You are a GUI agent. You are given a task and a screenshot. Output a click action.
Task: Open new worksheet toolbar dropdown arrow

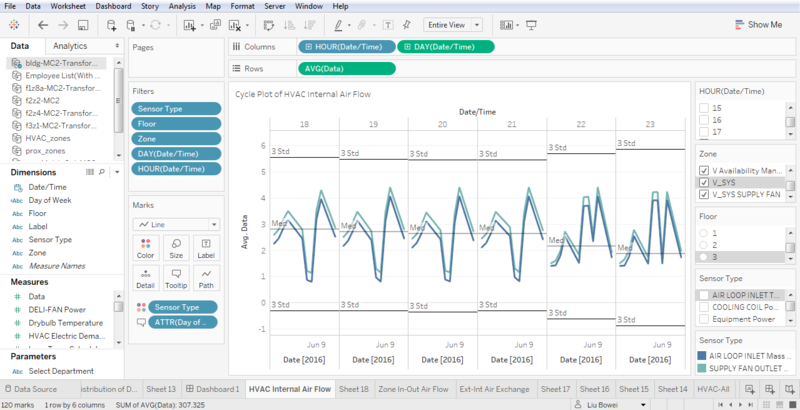pos(202,25)
